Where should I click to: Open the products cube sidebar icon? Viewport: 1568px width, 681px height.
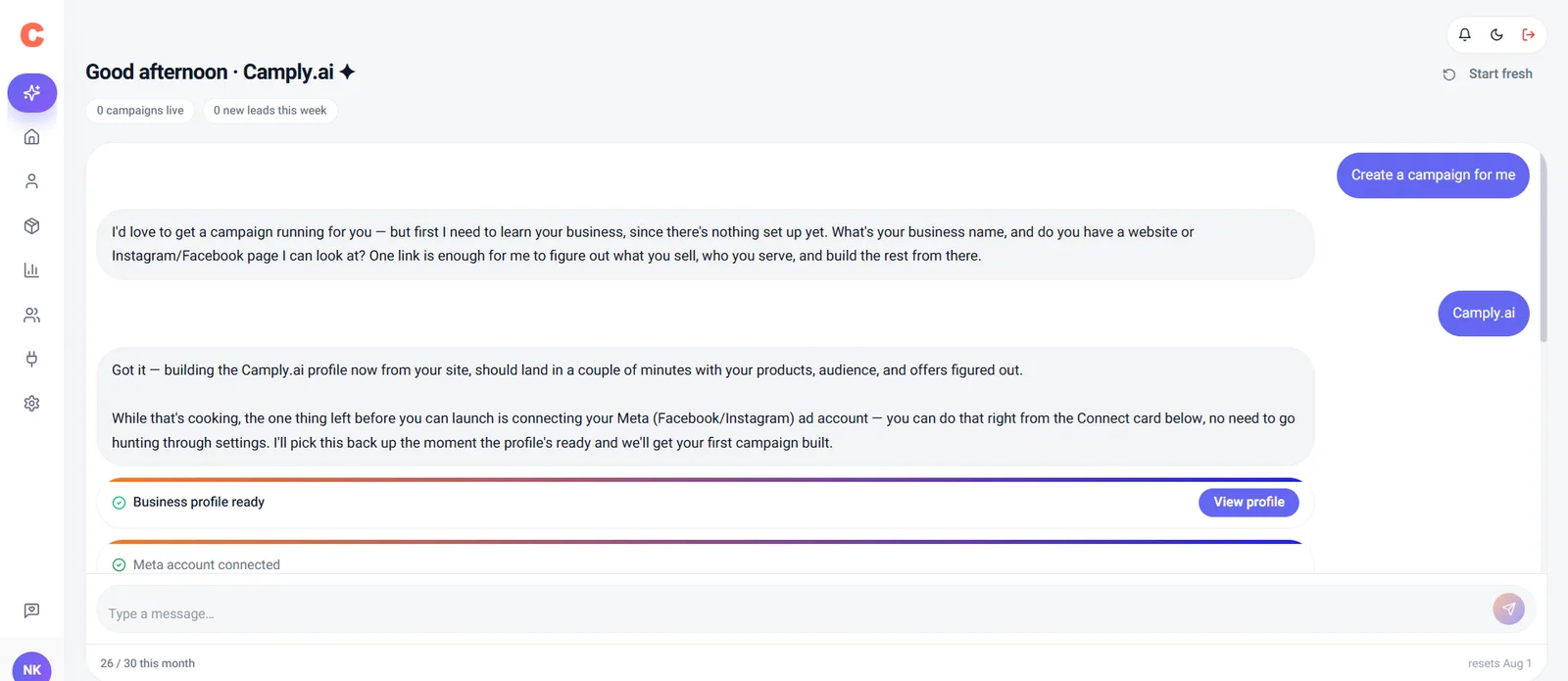[x=31, y=226]
